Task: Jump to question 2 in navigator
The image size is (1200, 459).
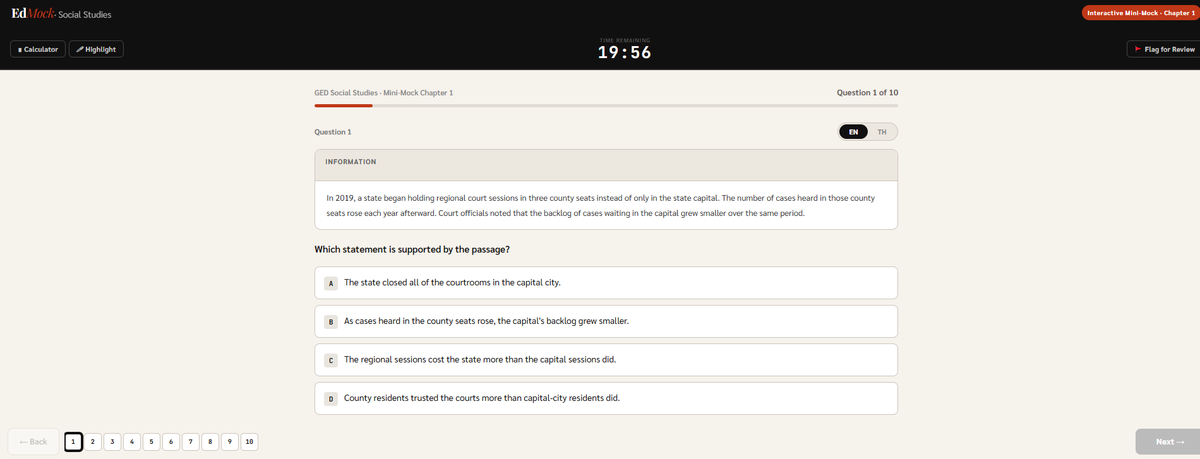Action: click(93, 442)
